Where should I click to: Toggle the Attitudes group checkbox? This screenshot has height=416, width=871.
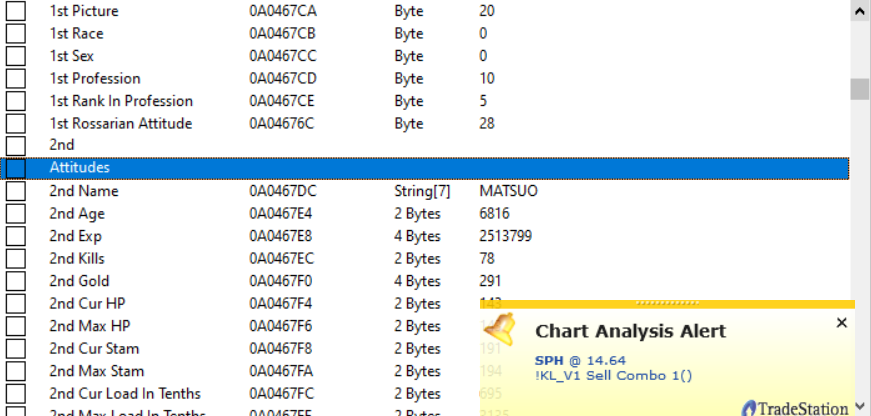tap(16, 168)
